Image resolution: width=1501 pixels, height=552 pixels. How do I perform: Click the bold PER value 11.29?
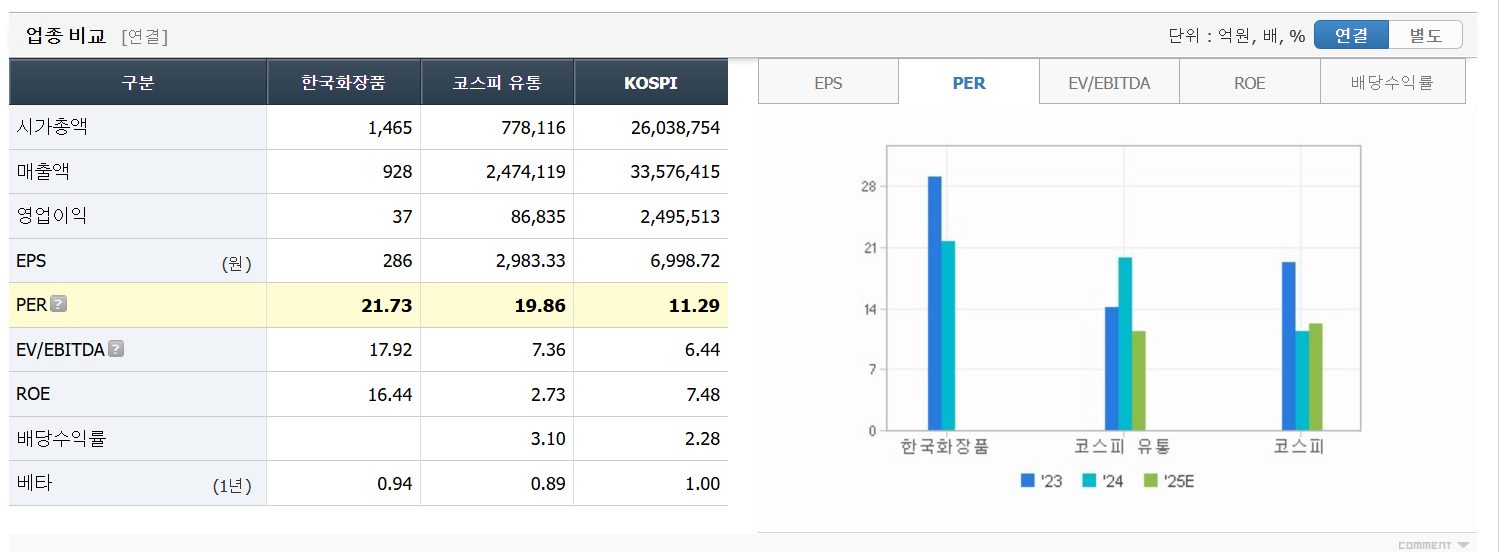695,305
